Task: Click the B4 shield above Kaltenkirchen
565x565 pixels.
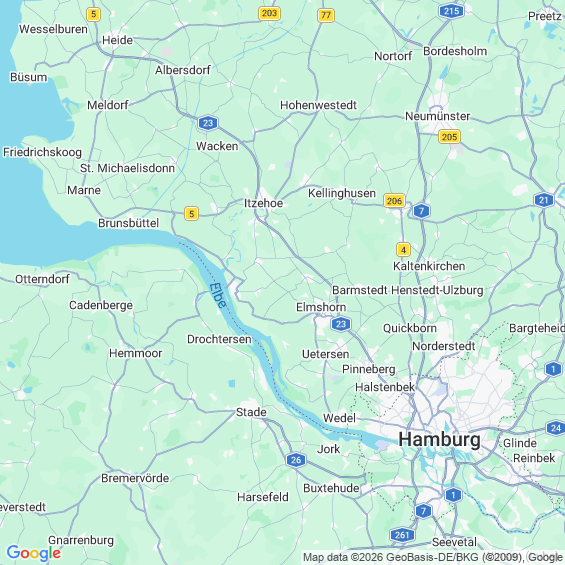Action: [x=403, y=249]
